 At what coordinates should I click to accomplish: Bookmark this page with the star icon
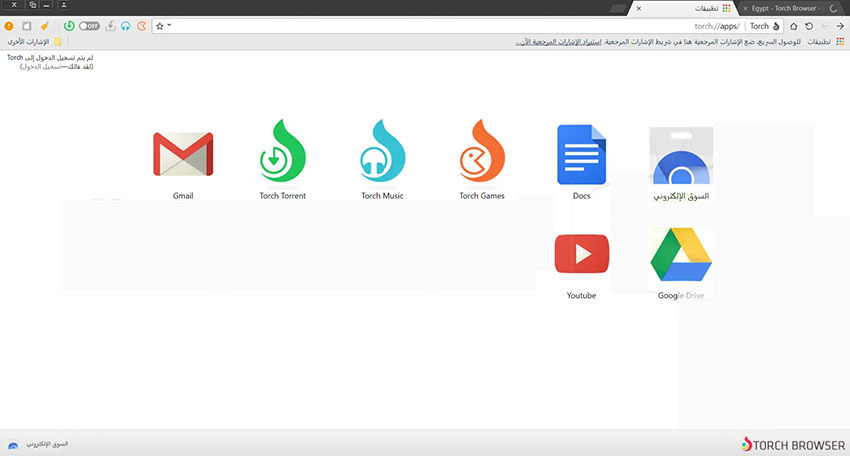point(160,25)
